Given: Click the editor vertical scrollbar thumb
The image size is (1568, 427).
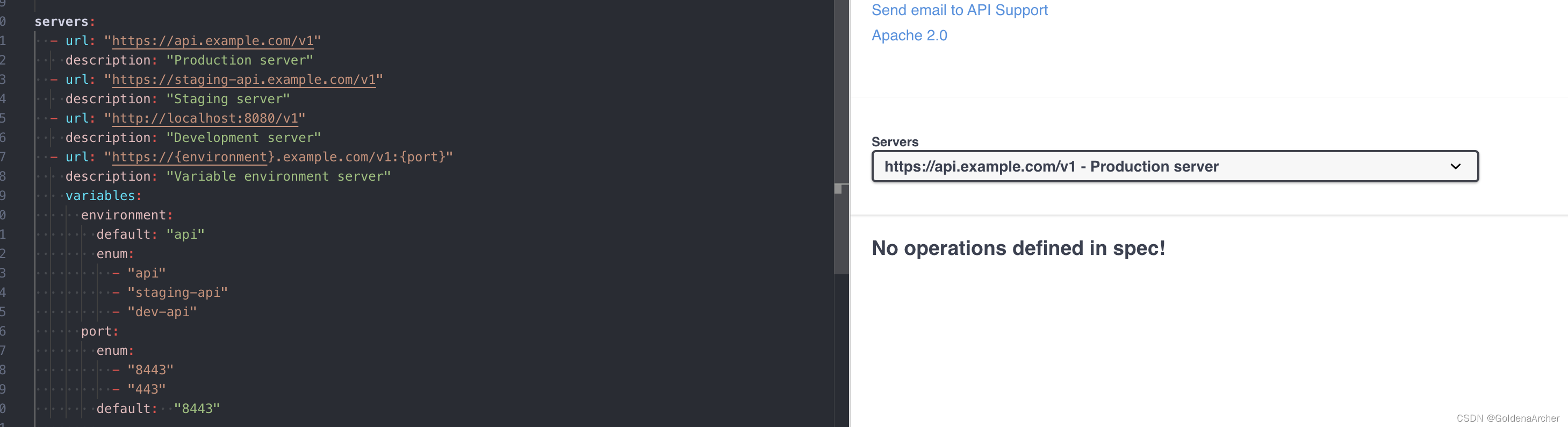Looking at the screenshot, I should [841, 137].
